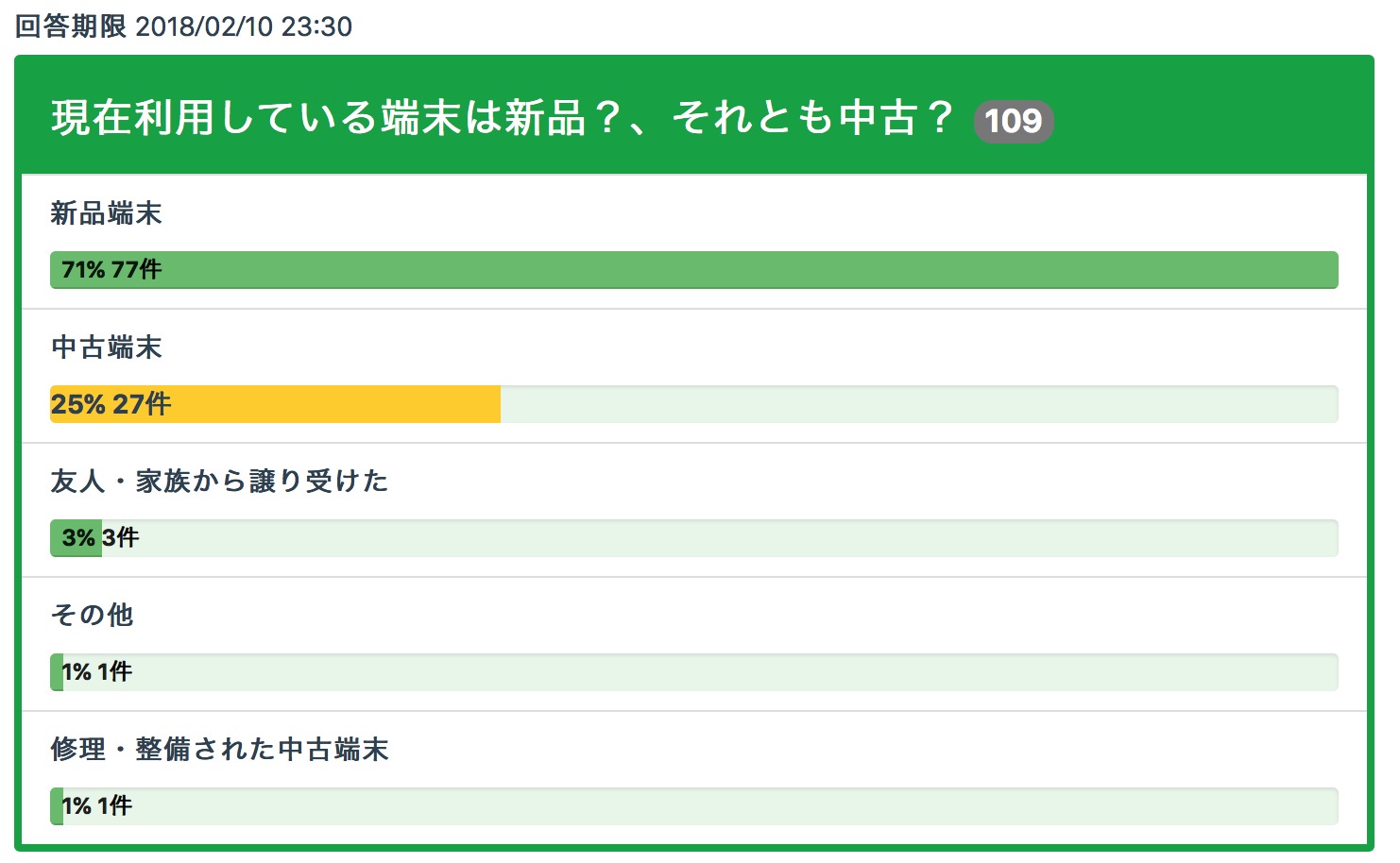1400x863 pixels.
Task: Click the 1% 1件 text under 修理・整備された中古端末
Action: 97,806
